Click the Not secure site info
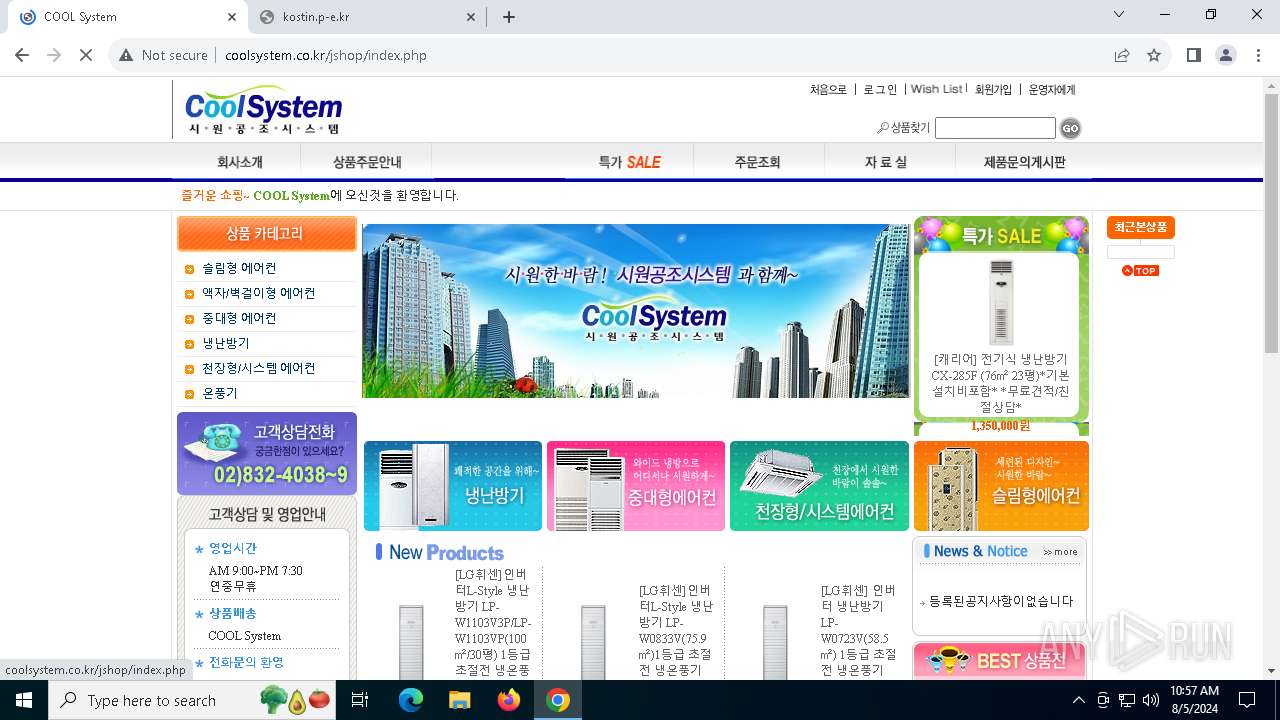This screenshot has height=720, width=1280. (163, 55)
